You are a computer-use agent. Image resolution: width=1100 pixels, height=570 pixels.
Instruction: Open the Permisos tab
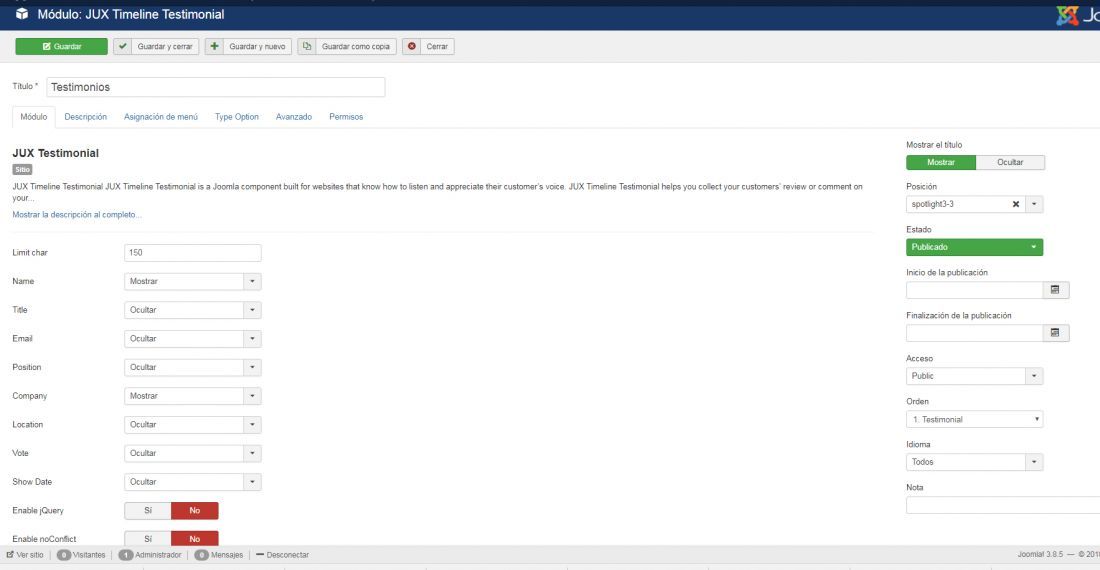coord(346,117)
